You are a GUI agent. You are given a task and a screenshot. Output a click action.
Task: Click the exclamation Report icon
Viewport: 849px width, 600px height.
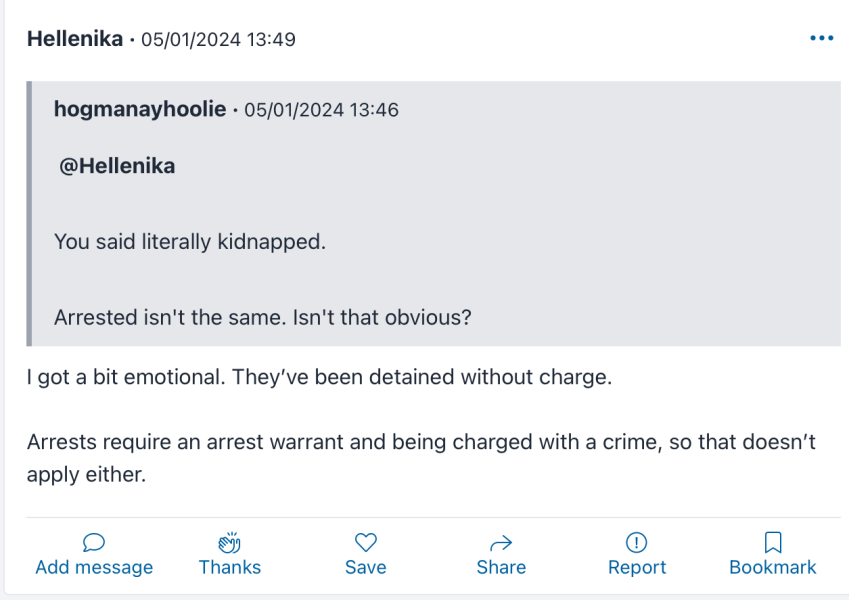tap(636, 542)
